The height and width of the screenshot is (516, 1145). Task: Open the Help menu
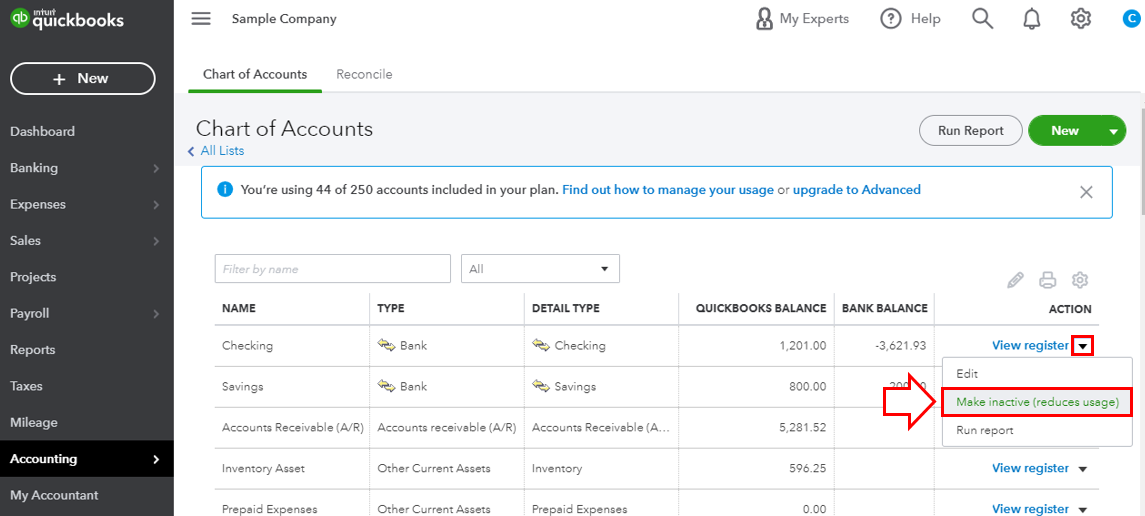coord(910,19)
